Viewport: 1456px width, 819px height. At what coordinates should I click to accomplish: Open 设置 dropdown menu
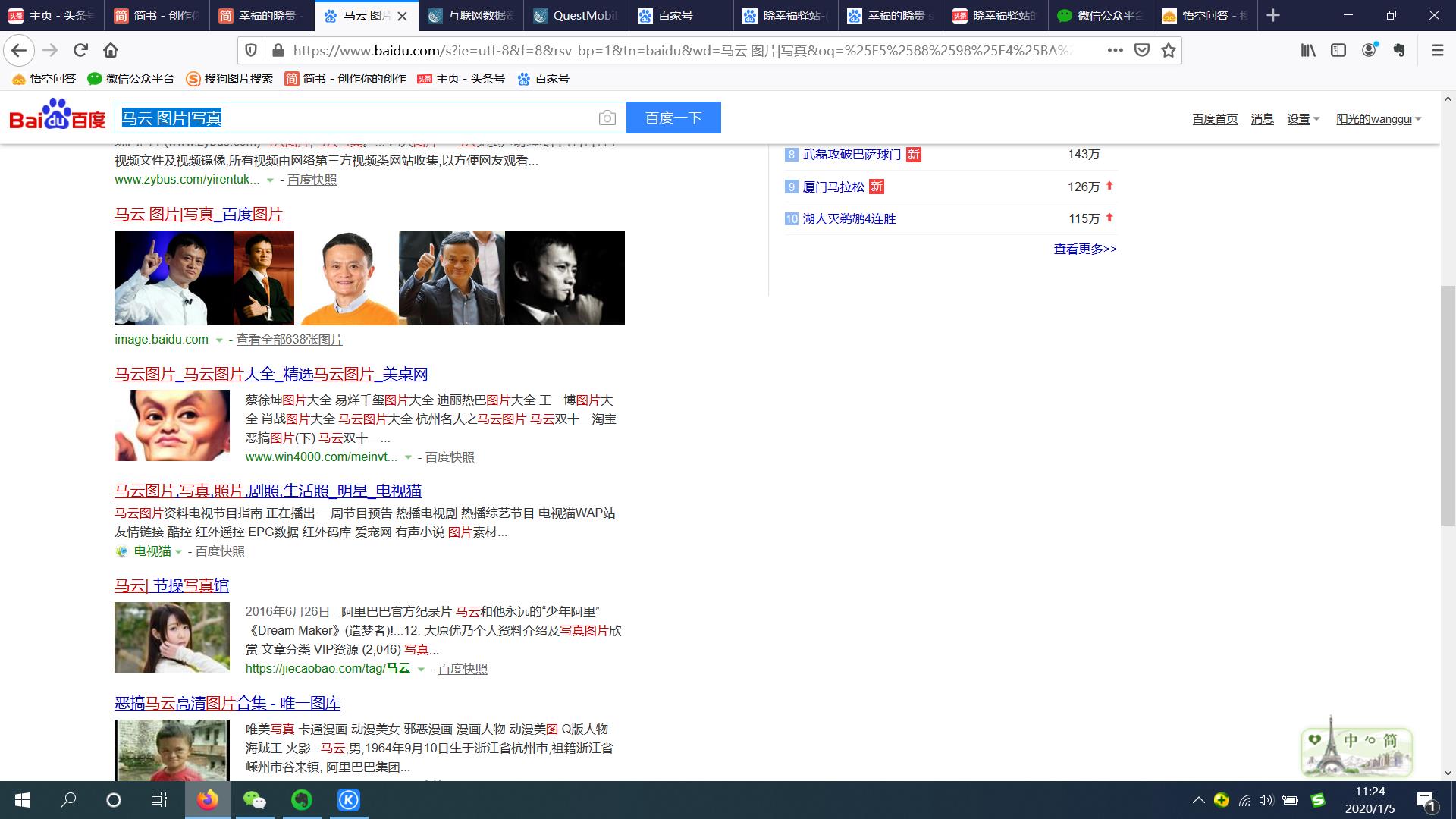[1303, 119]
